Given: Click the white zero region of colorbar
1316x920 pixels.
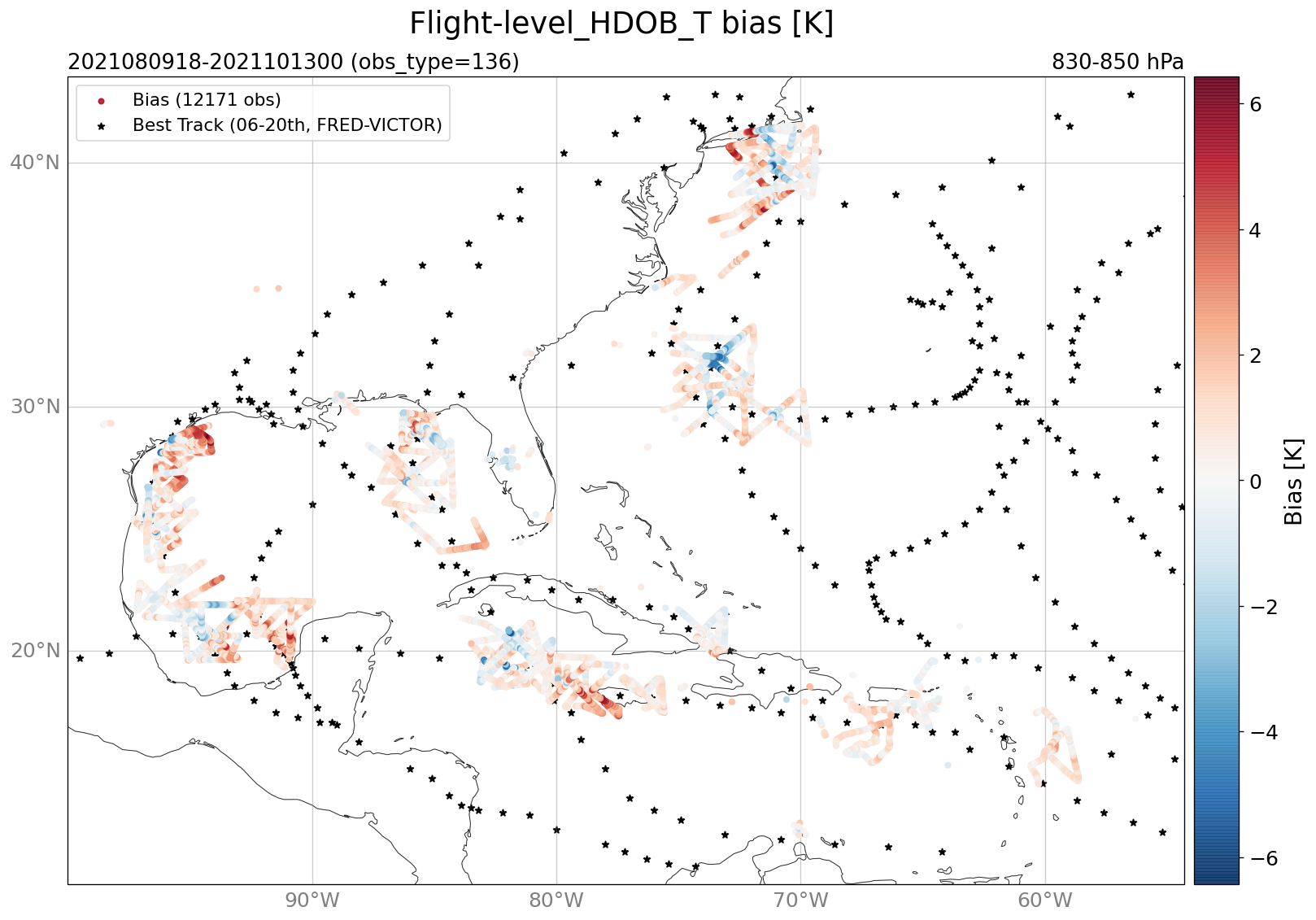Looking at the screenshot, I should coord(1216,482).
